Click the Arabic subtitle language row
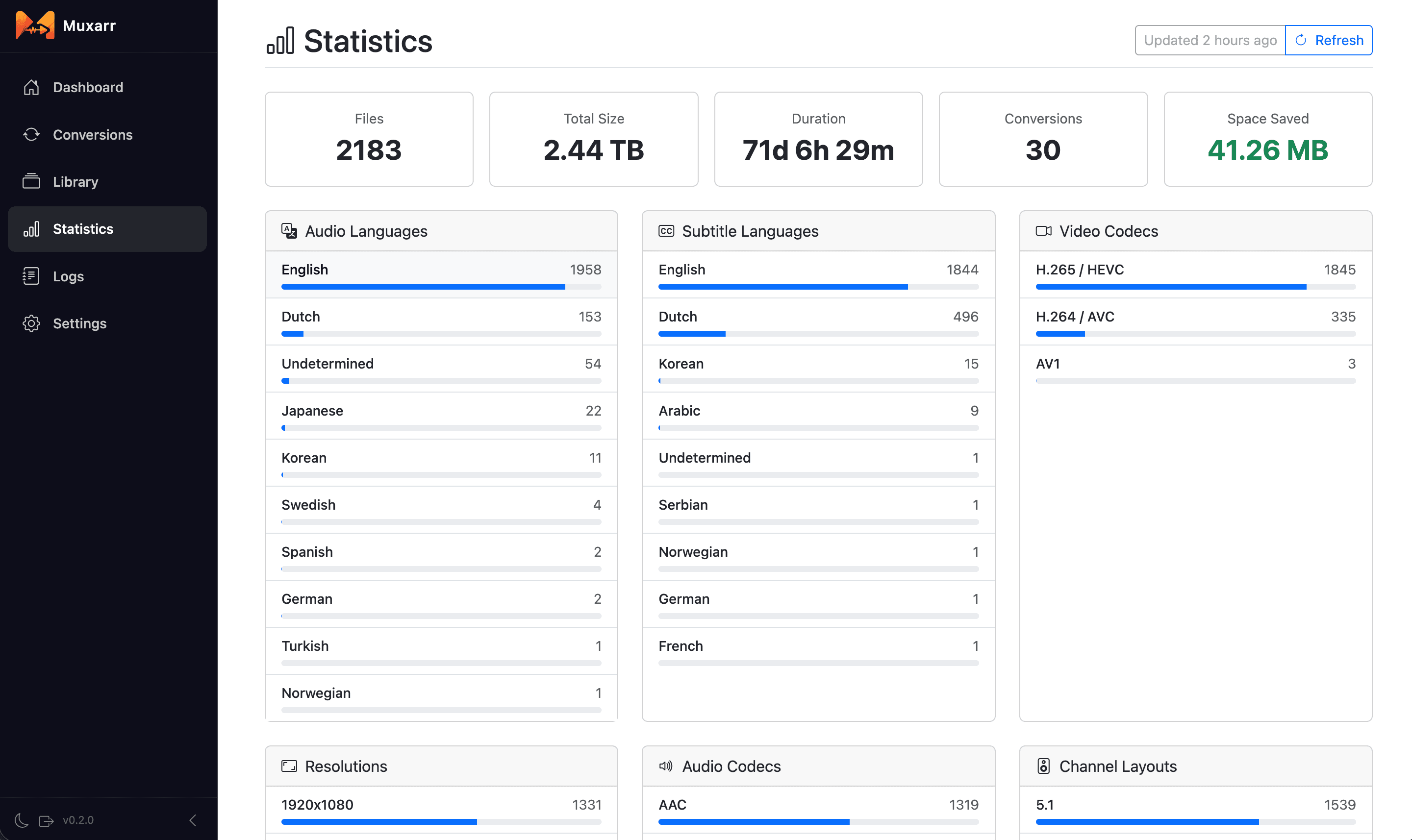 click(x=818, y=416)
